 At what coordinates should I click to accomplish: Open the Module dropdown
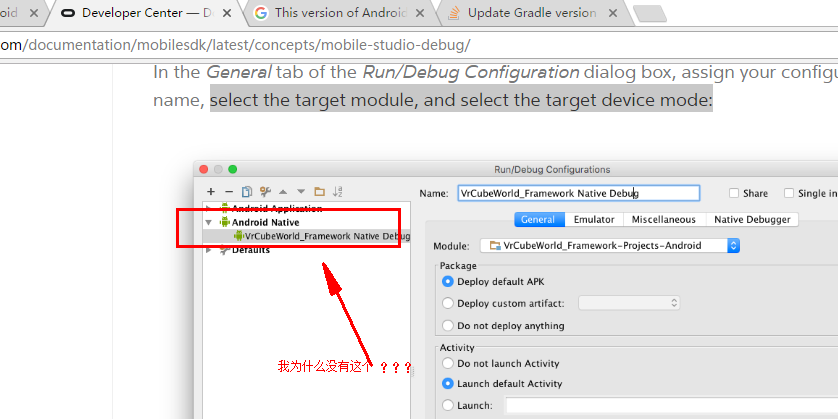pyautogui.click(x=610, y=246)
